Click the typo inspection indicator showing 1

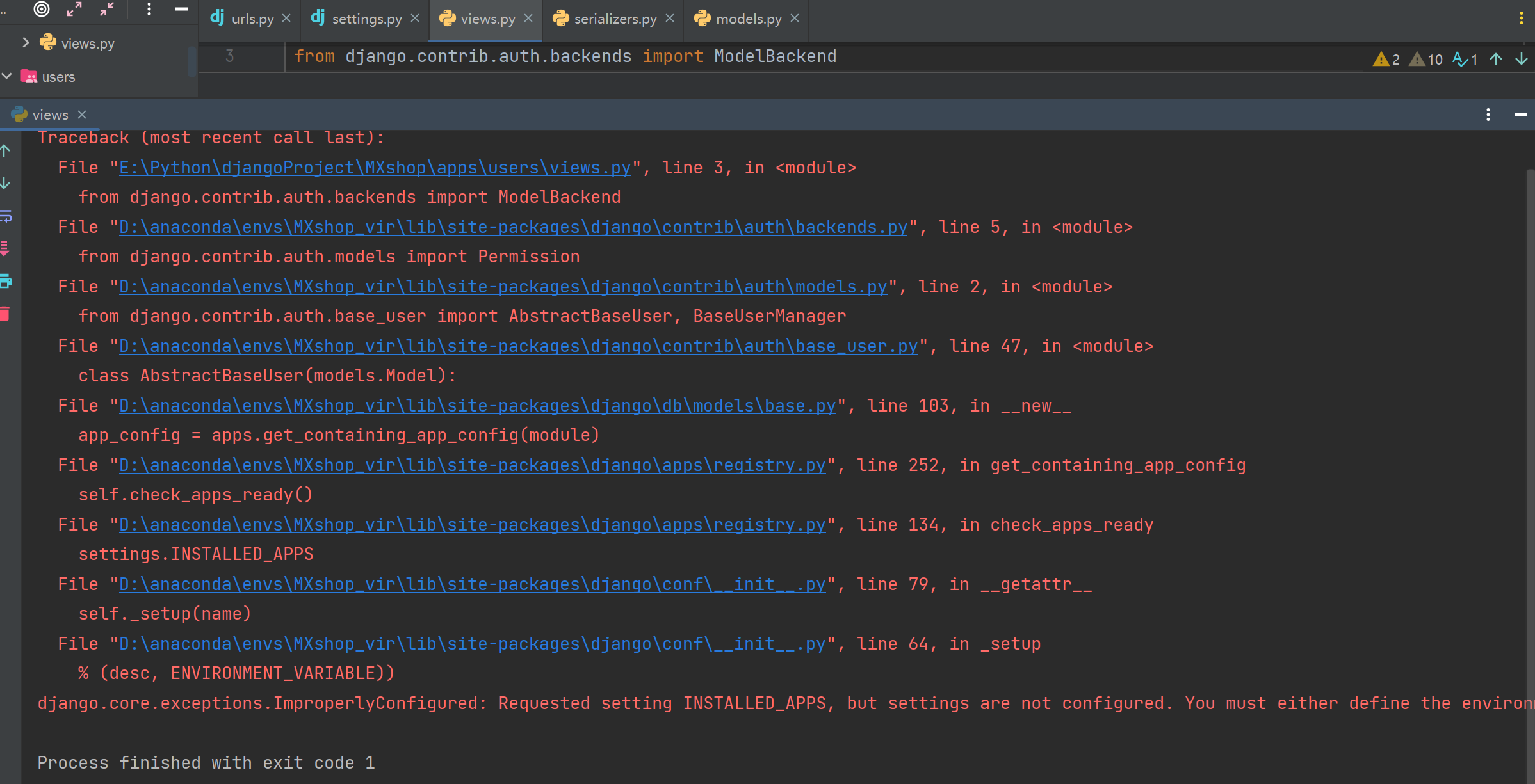[1465, 59]
